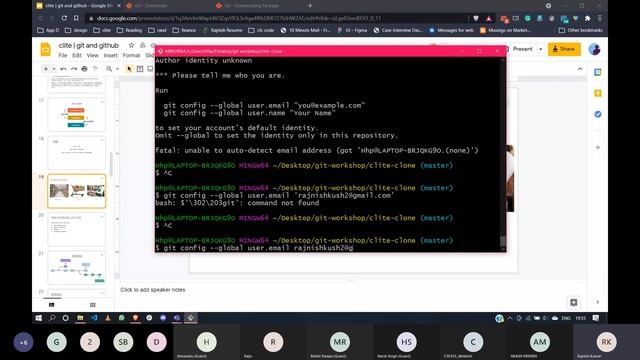The width and height of the screenshot is (640, 360).
Task: Open the new slide layout dropdown arrow
Action: click(x=54, y=69)
